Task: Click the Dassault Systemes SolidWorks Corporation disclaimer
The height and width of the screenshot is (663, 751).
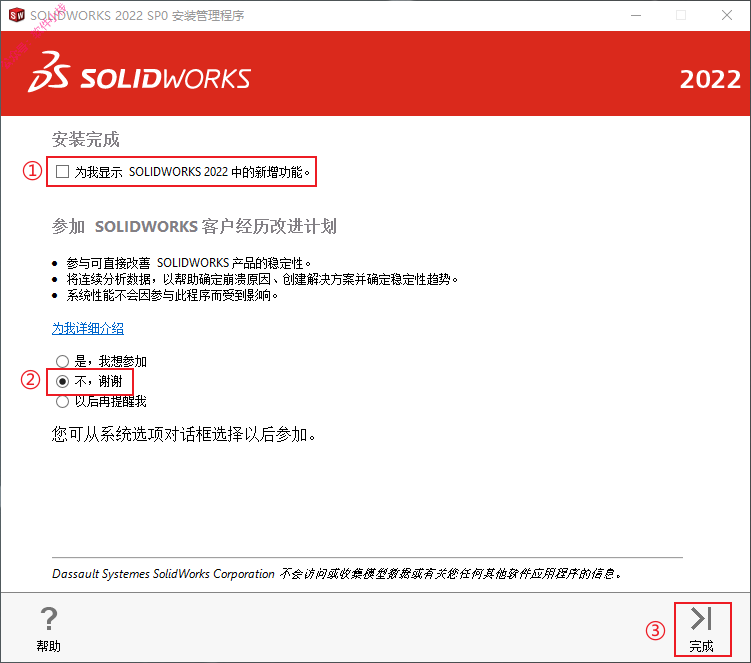Action: [x=337, y=573]
